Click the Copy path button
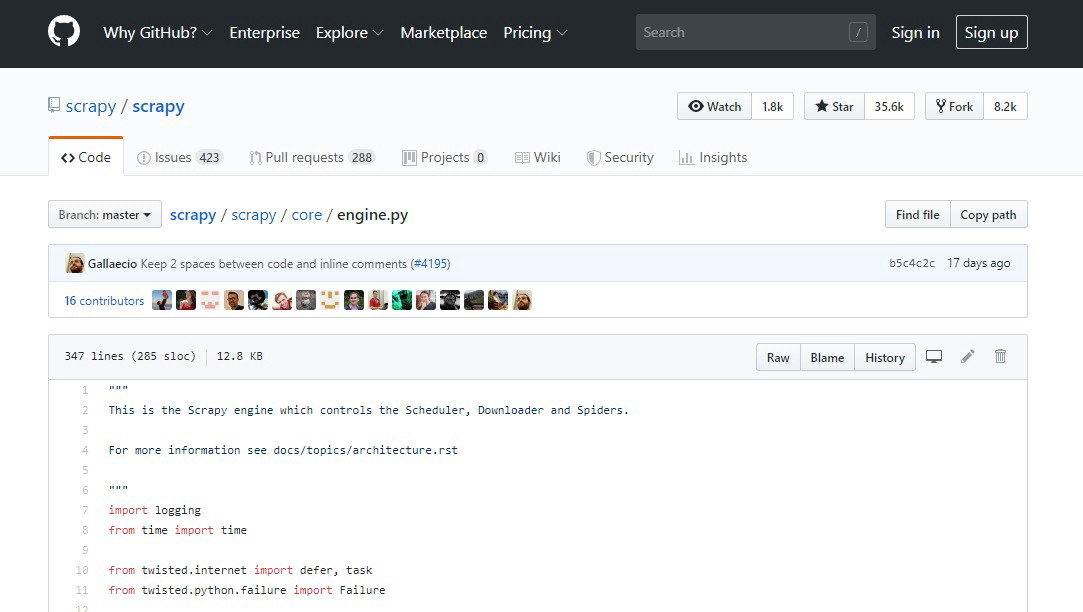 (988, 214)
